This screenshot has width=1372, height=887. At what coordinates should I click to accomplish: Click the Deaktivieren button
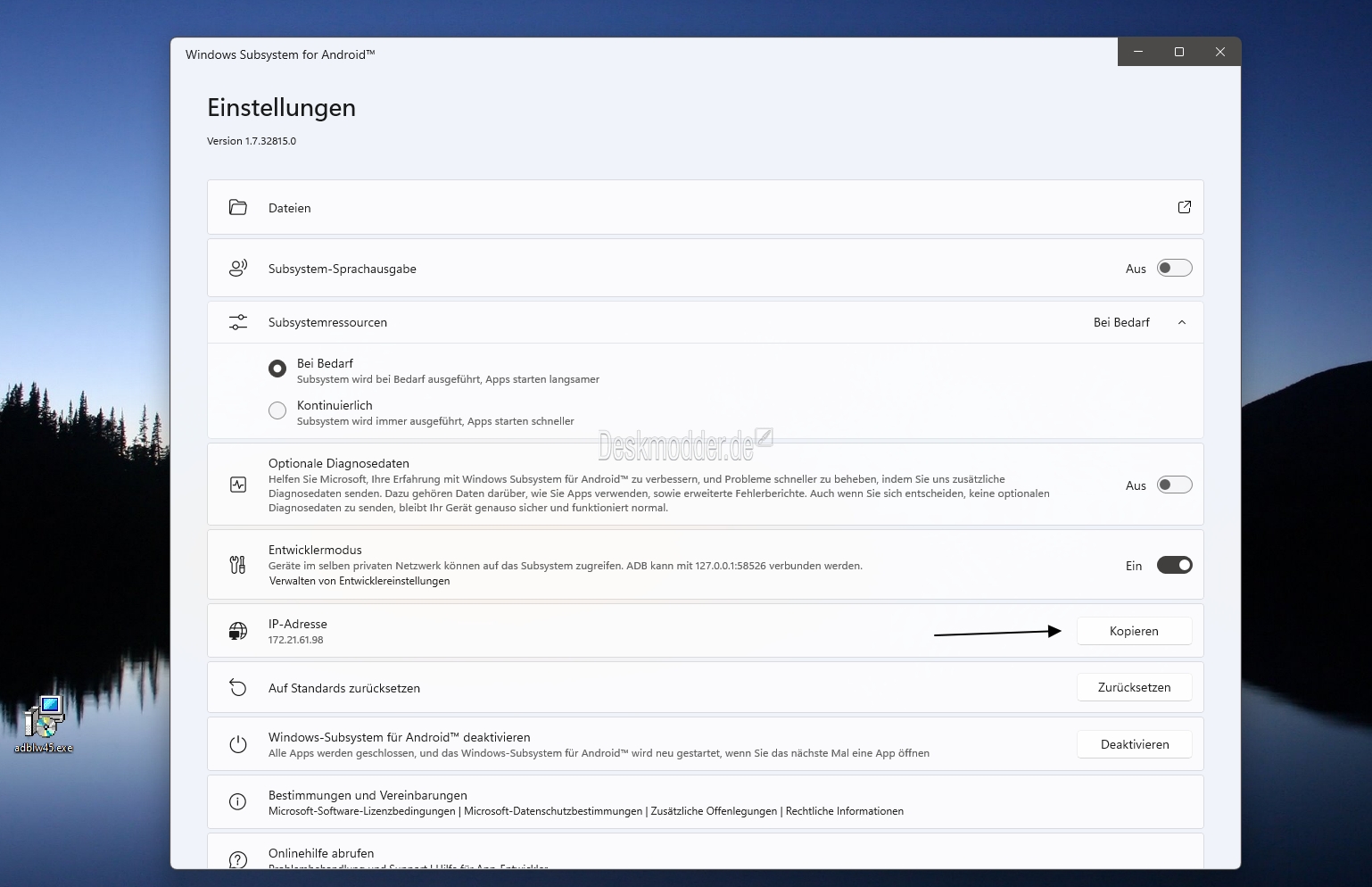click(1135, 744)
